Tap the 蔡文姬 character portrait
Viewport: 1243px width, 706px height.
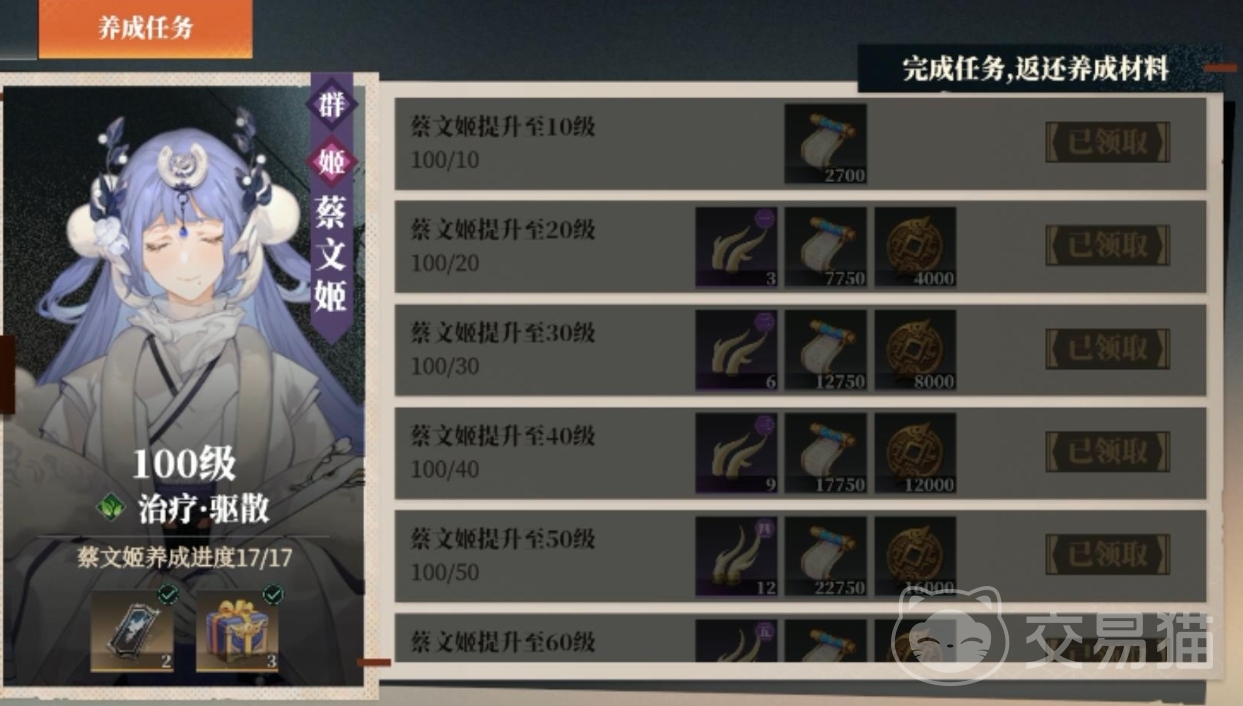coord(185,280)
